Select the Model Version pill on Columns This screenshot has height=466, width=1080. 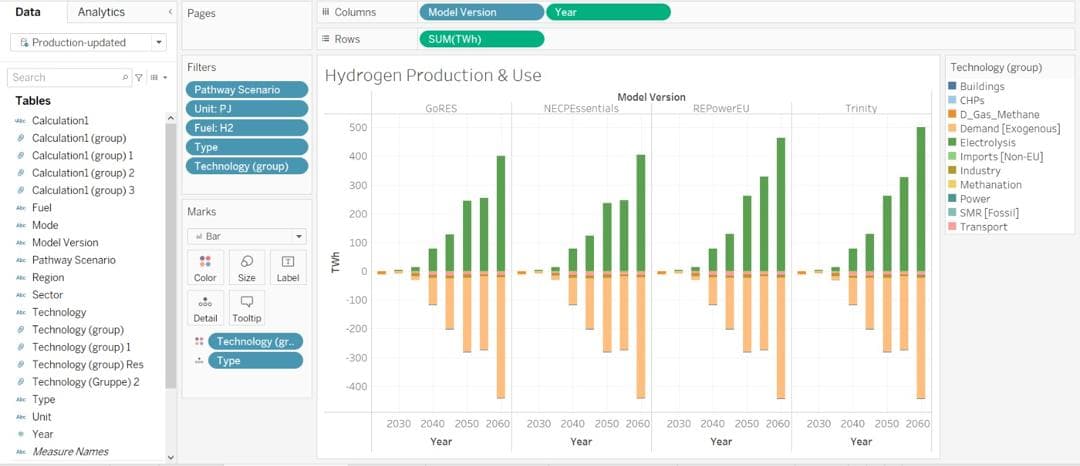(481, 12)
